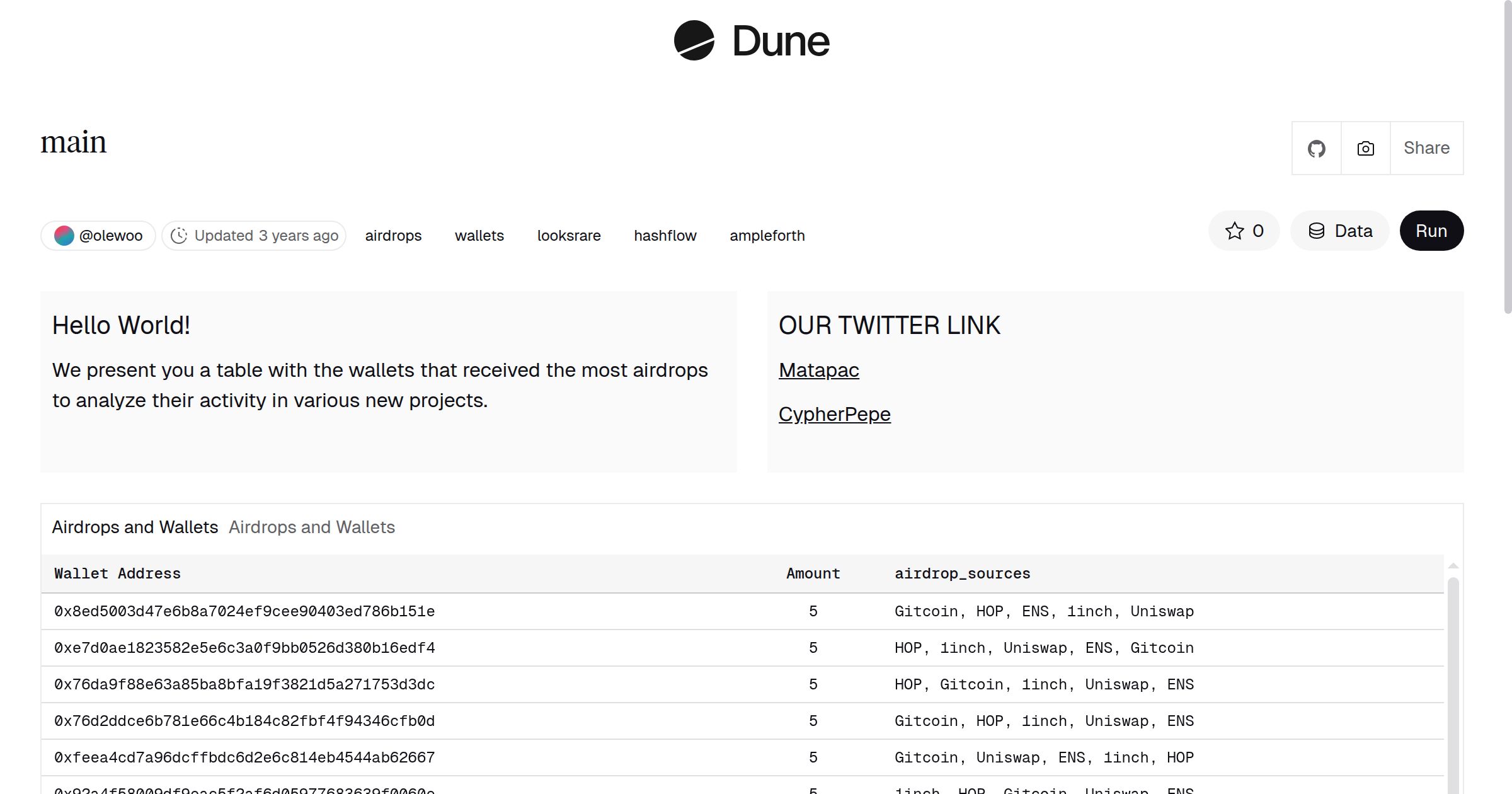Open the Share dialog

(x=1426, y=148)
